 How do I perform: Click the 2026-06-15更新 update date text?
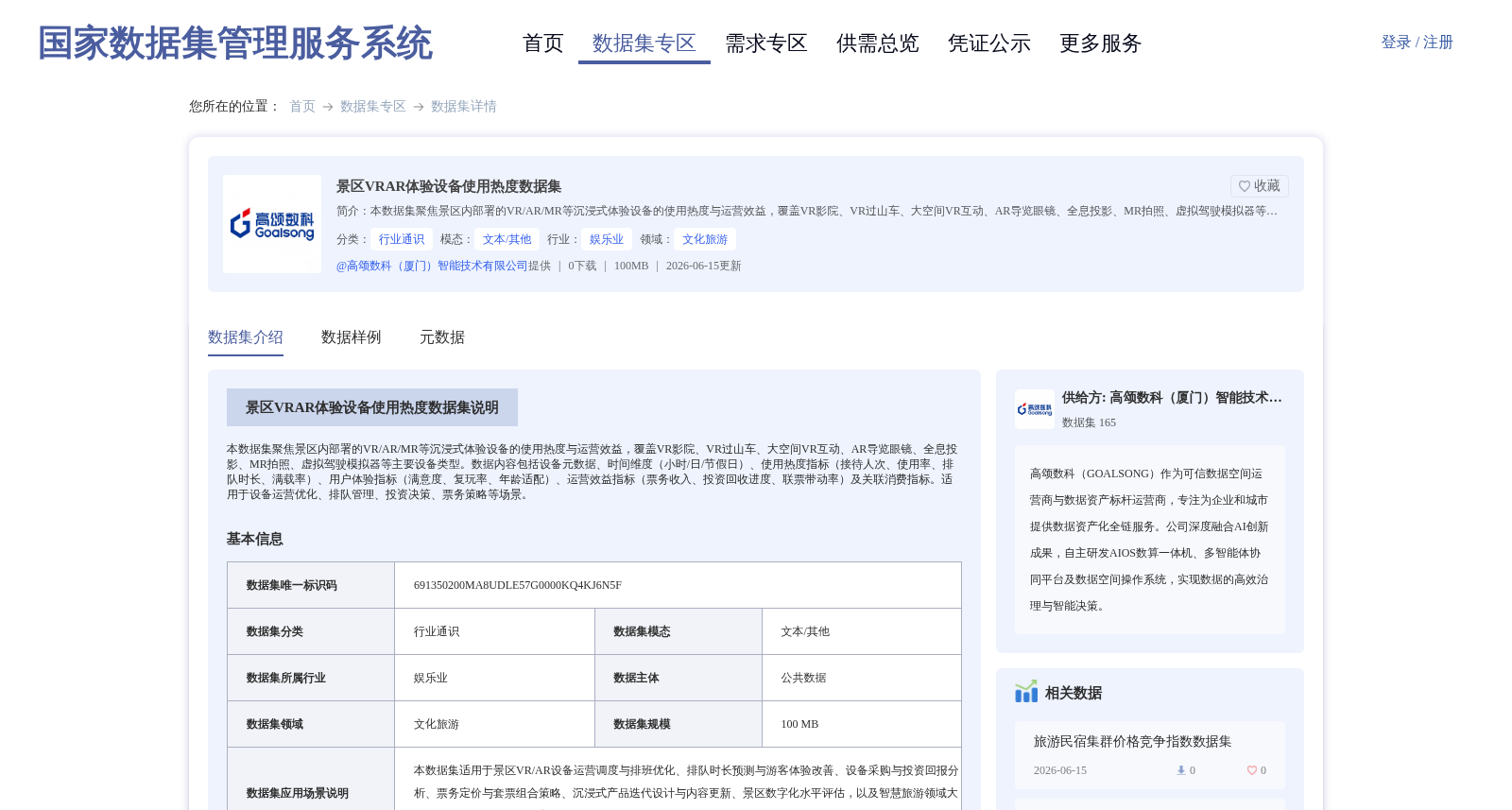(703, 266)
